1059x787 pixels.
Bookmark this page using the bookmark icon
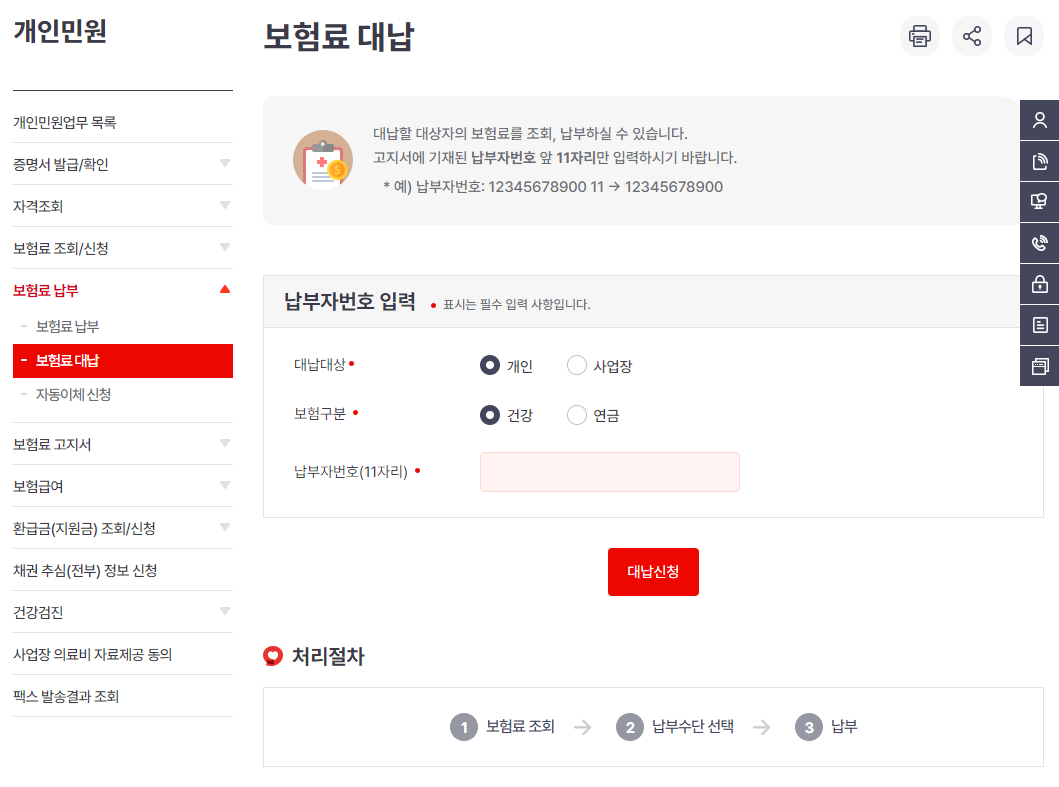tap(1023, 36)
